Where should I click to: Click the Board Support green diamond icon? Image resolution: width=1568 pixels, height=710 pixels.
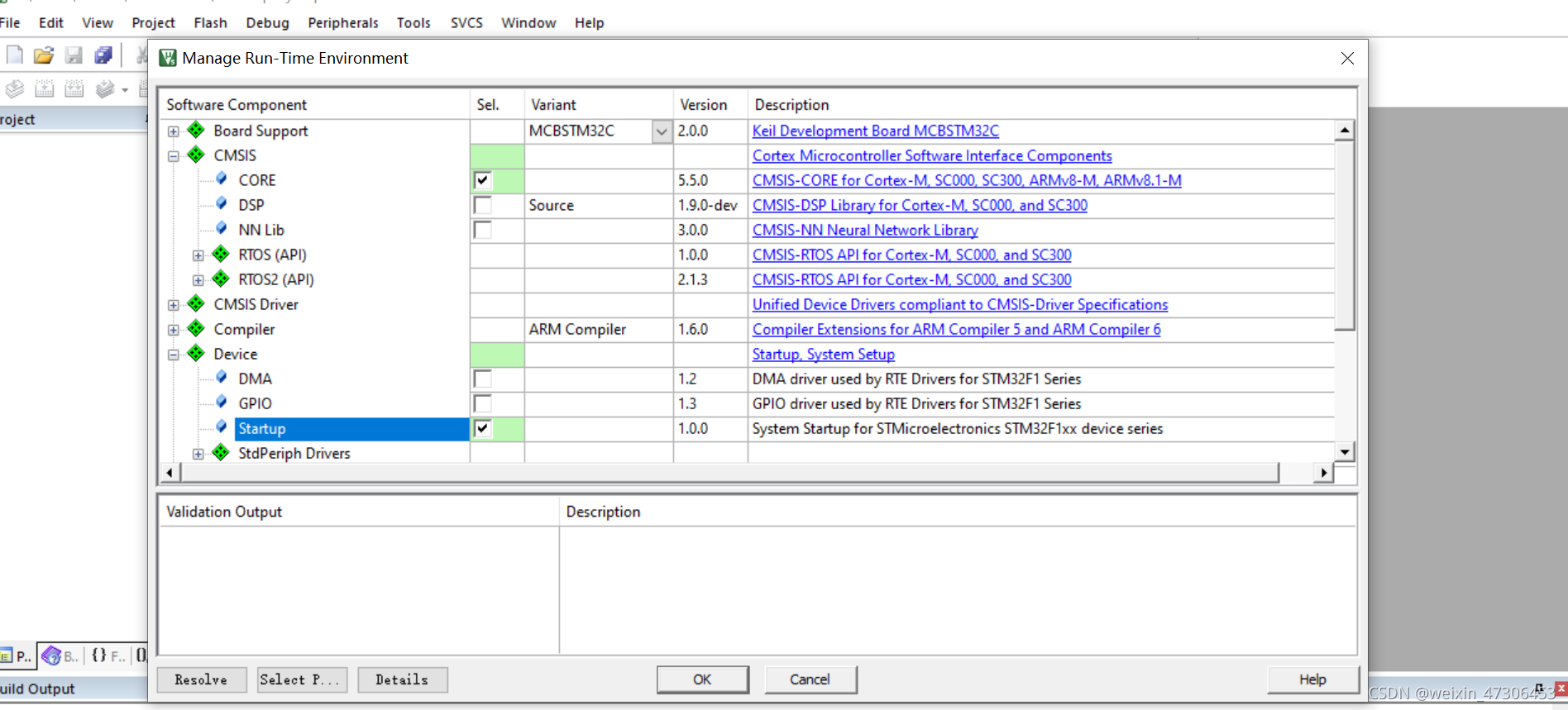pyautogui.click(x=196, y=130)
